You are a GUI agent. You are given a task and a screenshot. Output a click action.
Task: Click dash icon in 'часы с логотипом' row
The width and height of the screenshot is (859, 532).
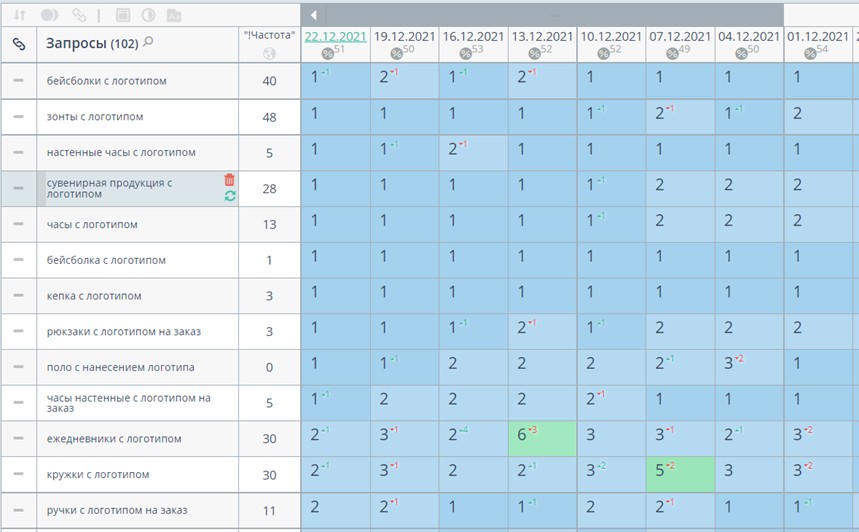tap(18, 224)
